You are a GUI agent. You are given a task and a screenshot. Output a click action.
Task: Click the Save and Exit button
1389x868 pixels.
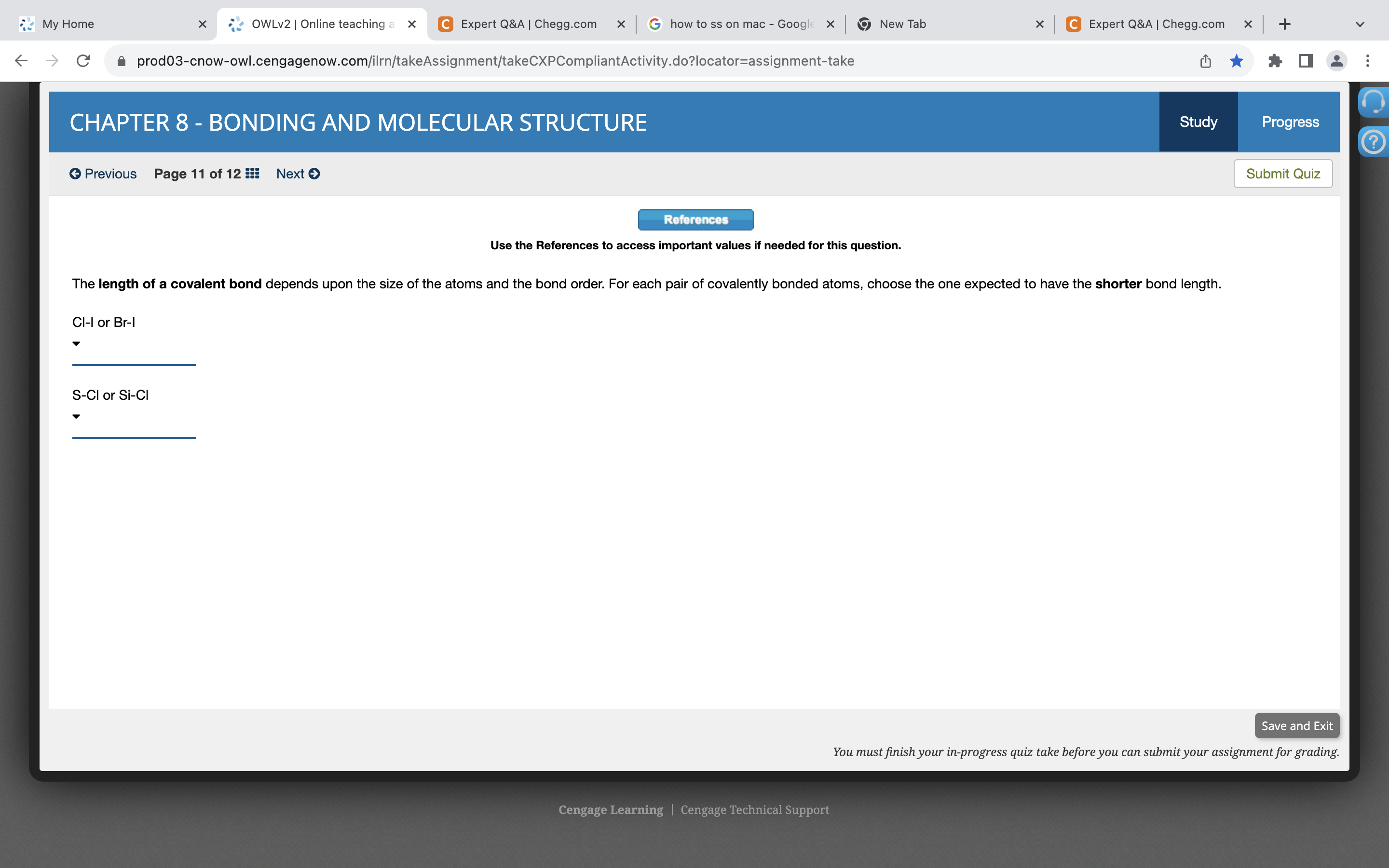(1296, 726)
